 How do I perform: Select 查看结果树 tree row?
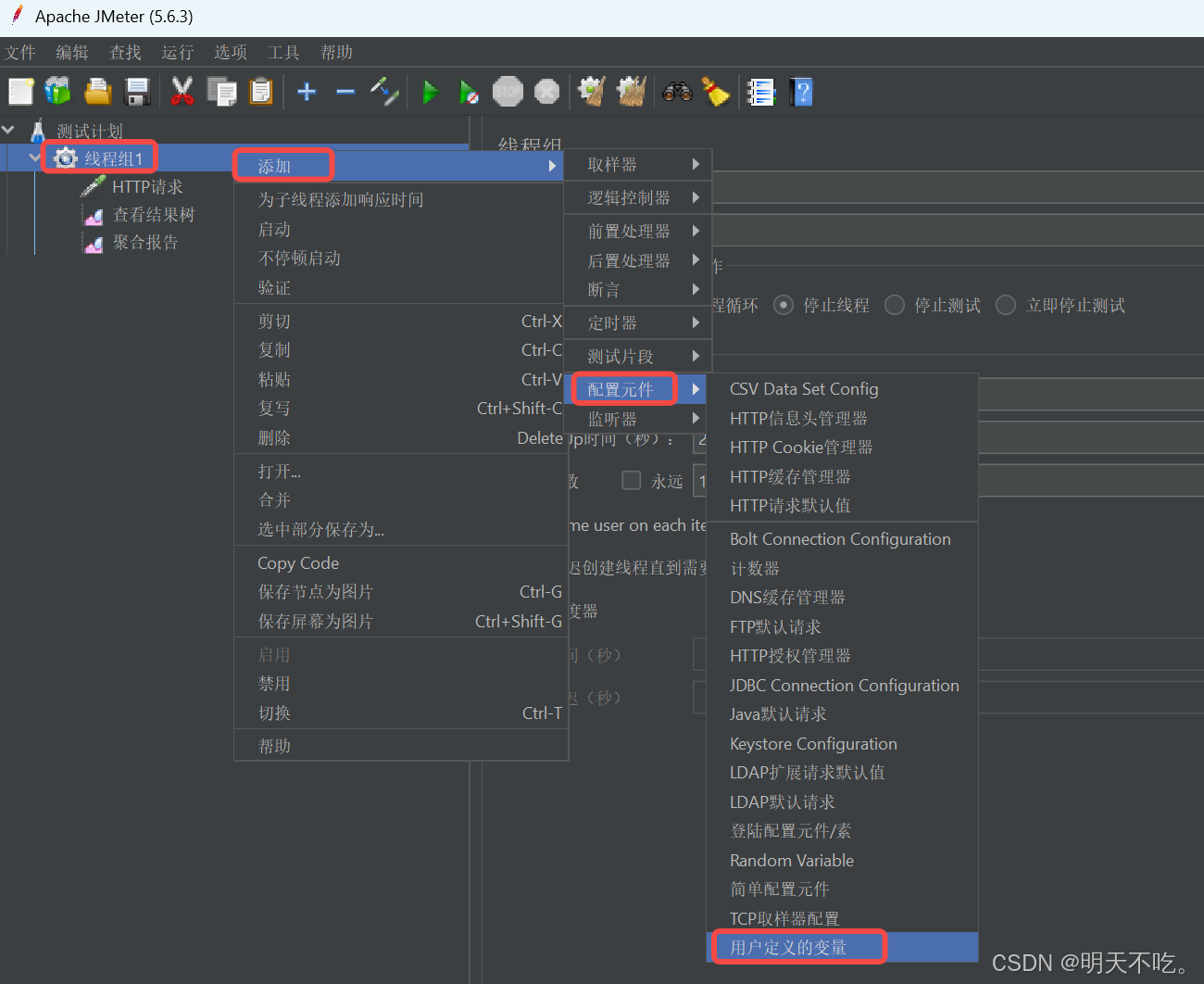[154, 215]
